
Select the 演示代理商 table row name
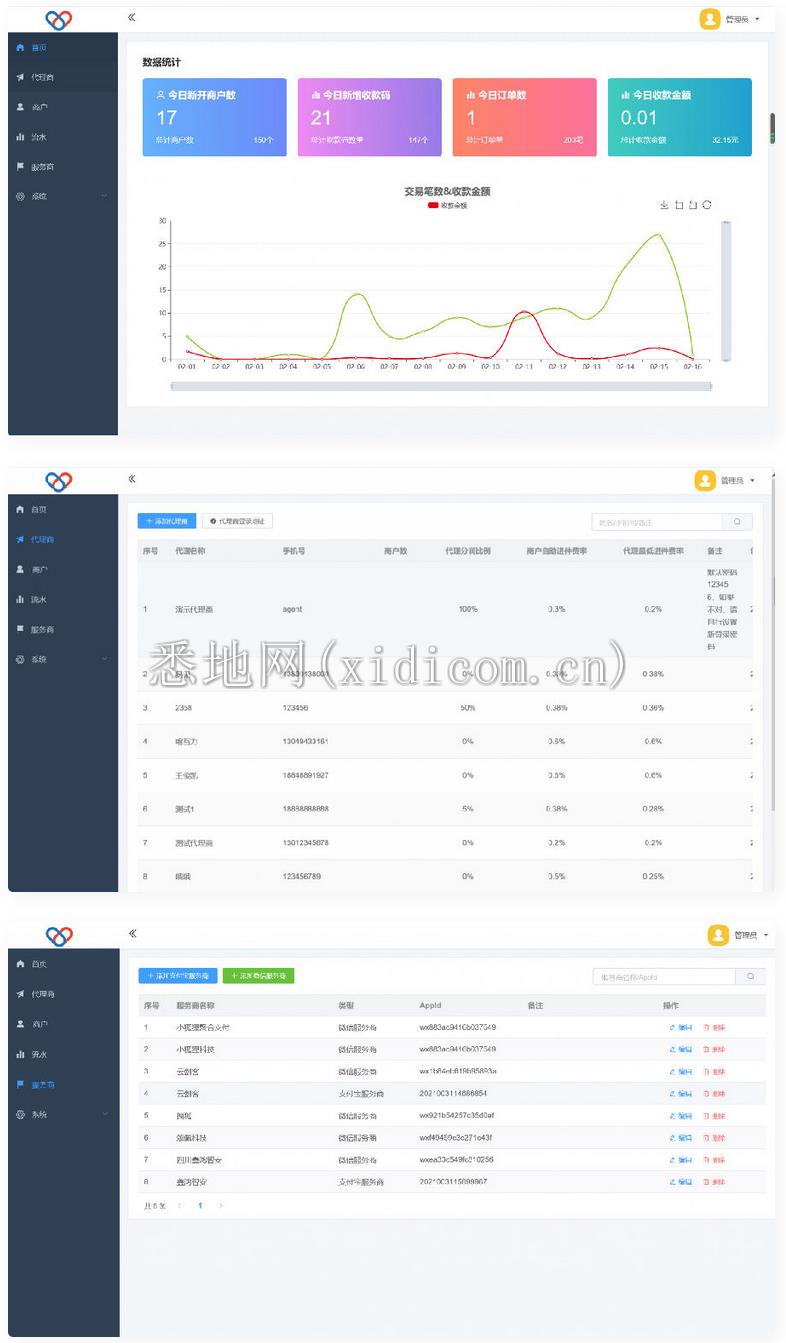click(x=194, y=609)
